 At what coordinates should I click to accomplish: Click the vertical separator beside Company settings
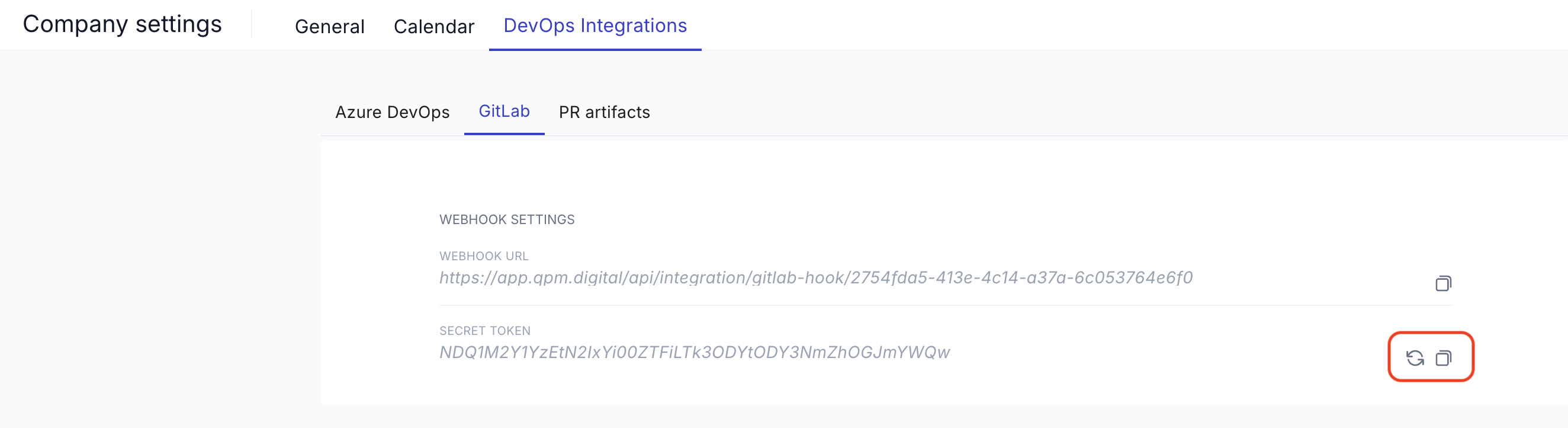click(252, 24)
